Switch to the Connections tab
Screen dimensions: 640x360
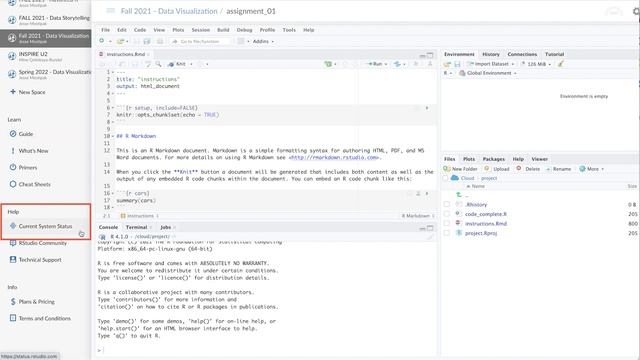(x=522, y=54)
